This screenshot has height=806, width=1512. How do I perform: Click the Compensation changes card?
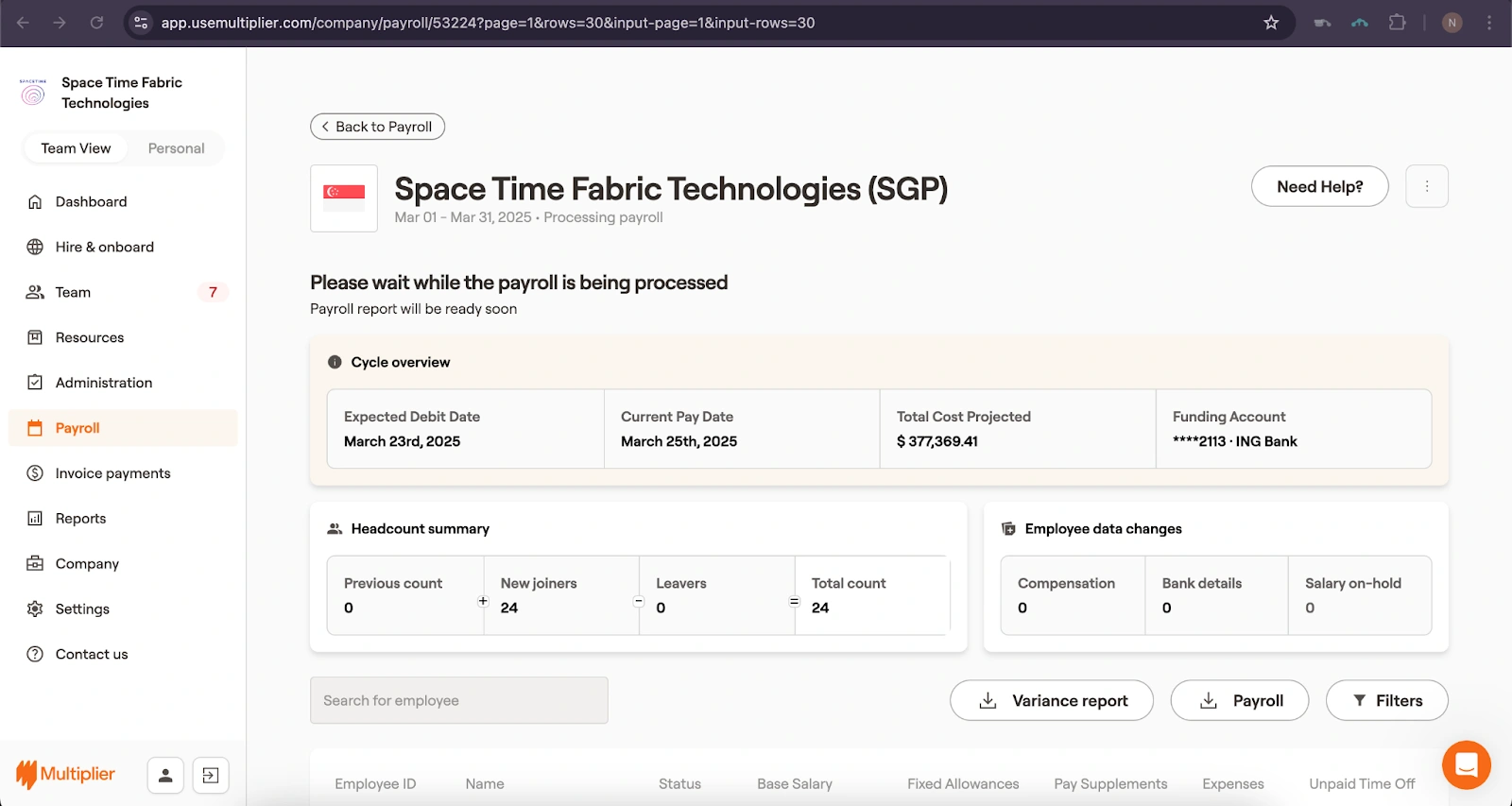tap(1073, 595)
